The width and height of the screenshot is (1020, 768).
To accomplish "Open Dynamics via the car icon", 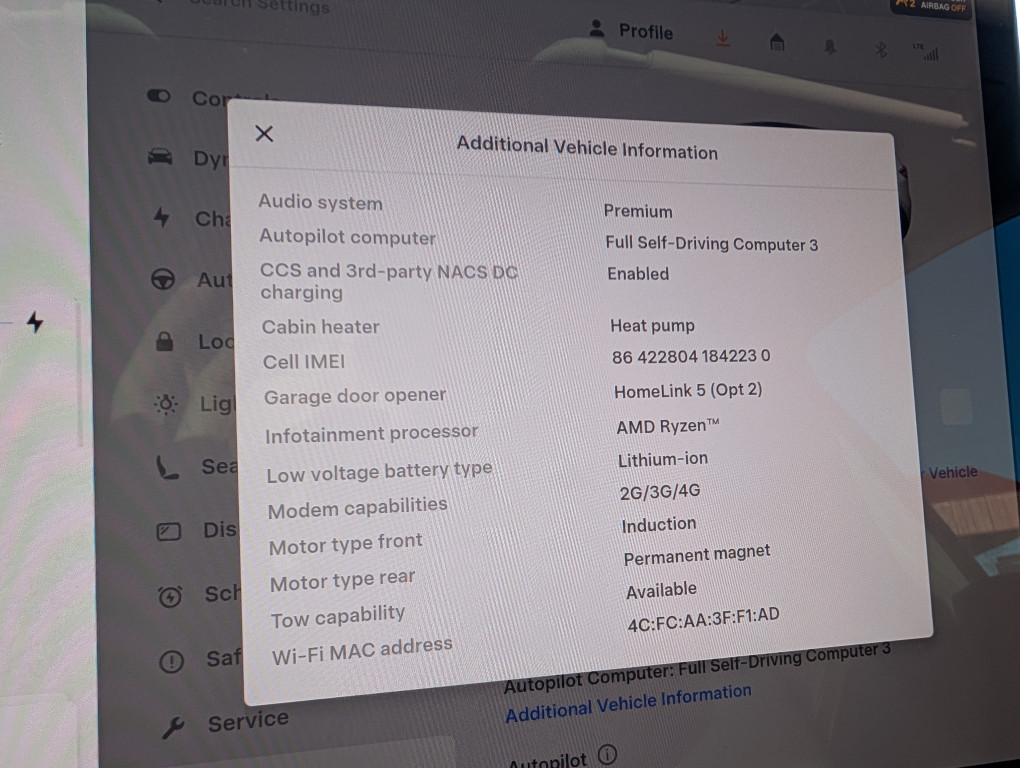I will (159, 157).
